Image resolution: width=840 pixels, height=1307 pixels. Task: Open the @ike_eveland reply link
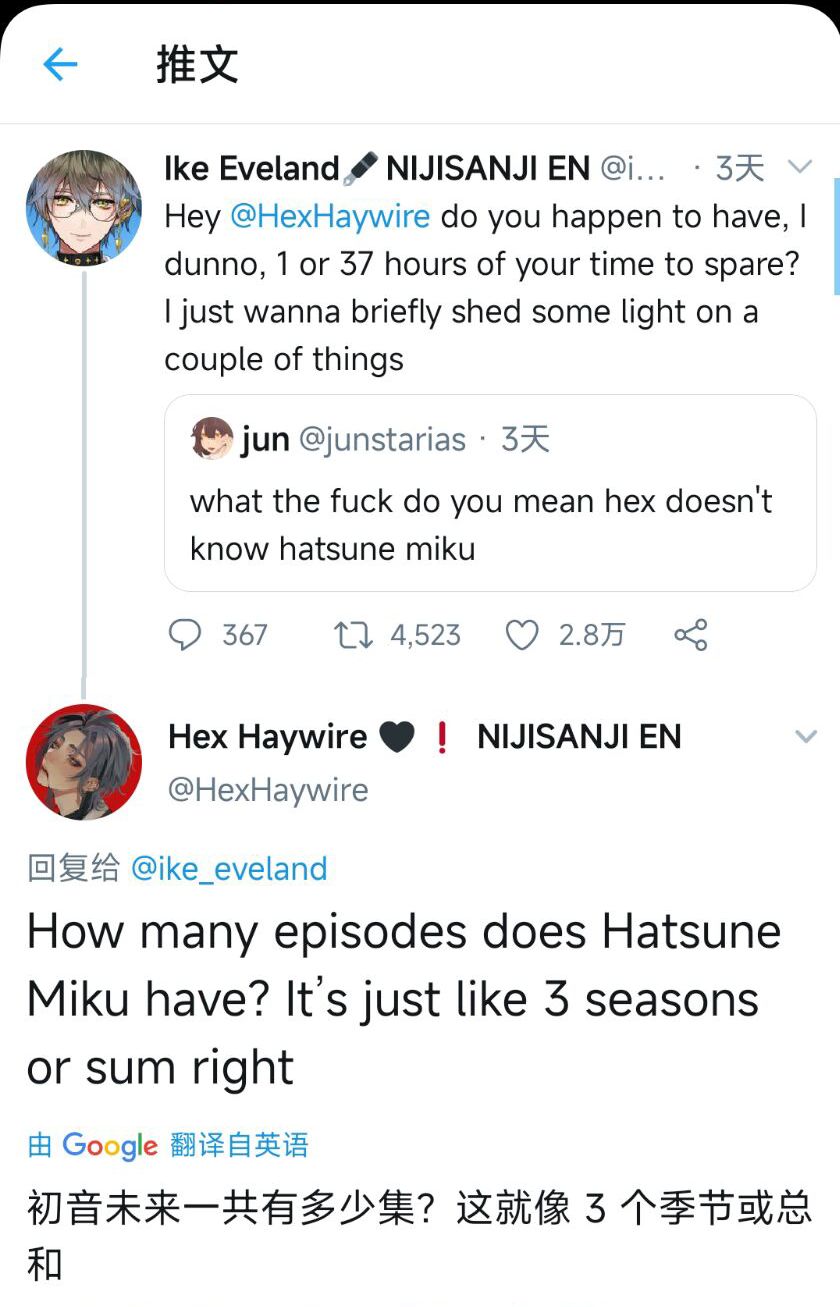pos(229,868)
